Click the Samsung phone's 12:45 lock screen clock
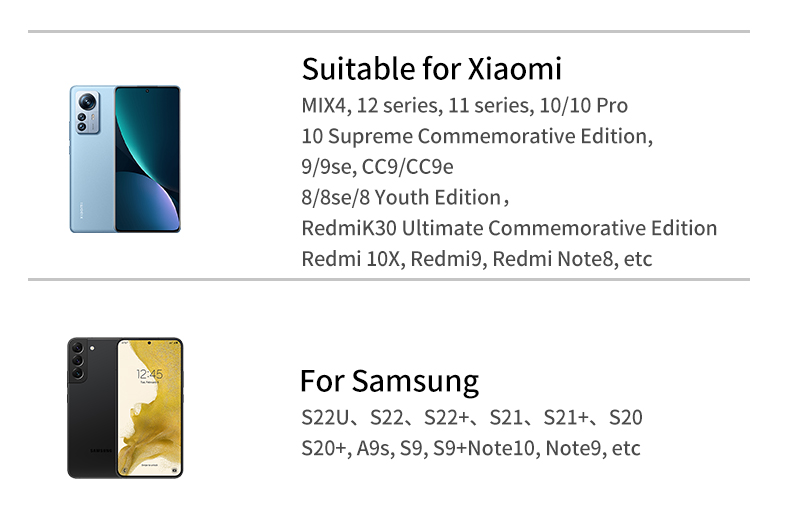This screenshot has width=790, height=514. pyautogui.click(x=149, y=374)
